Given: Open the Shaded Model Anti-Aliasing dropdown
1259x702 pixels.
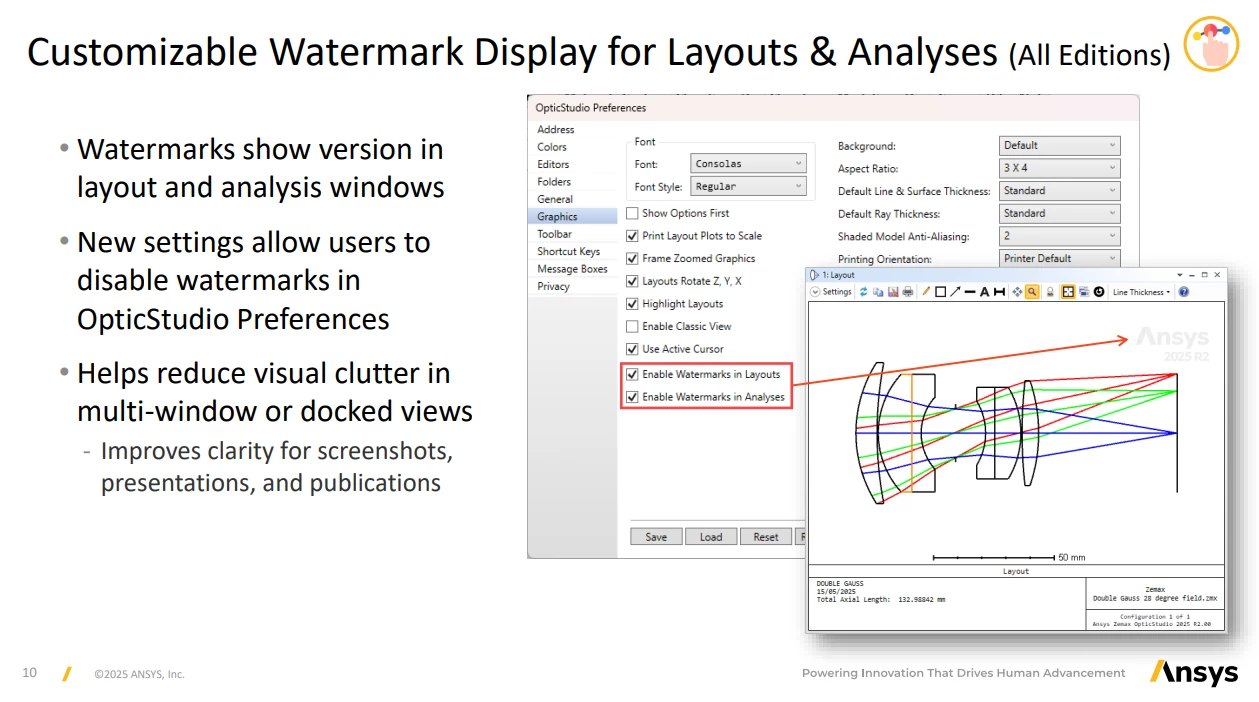Looking at the screenshot, I should coord(1060,236).
